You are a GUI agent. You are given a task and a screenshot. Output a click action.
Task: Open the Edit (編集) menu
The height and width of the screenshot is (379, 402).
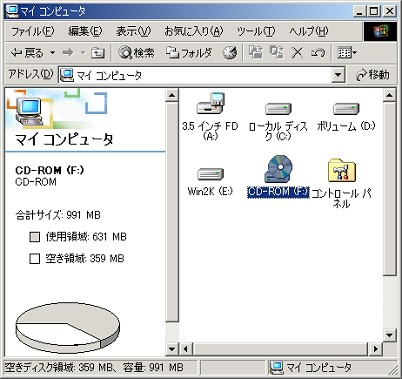pyautogui.click(x=85, y=31)
